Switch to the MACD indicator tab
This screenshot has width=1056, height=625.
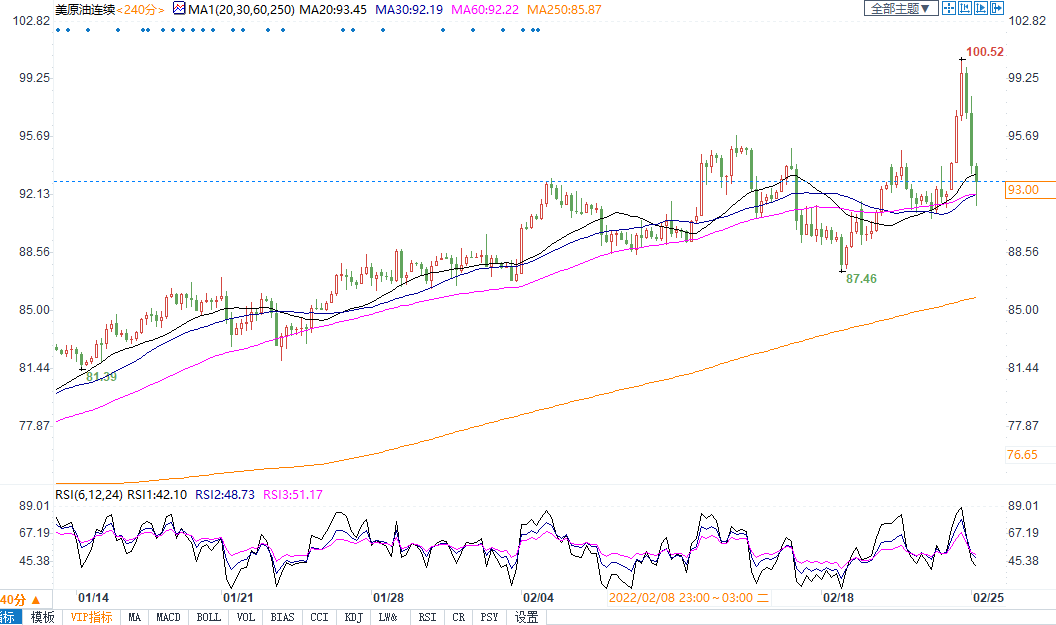(169, 617)
